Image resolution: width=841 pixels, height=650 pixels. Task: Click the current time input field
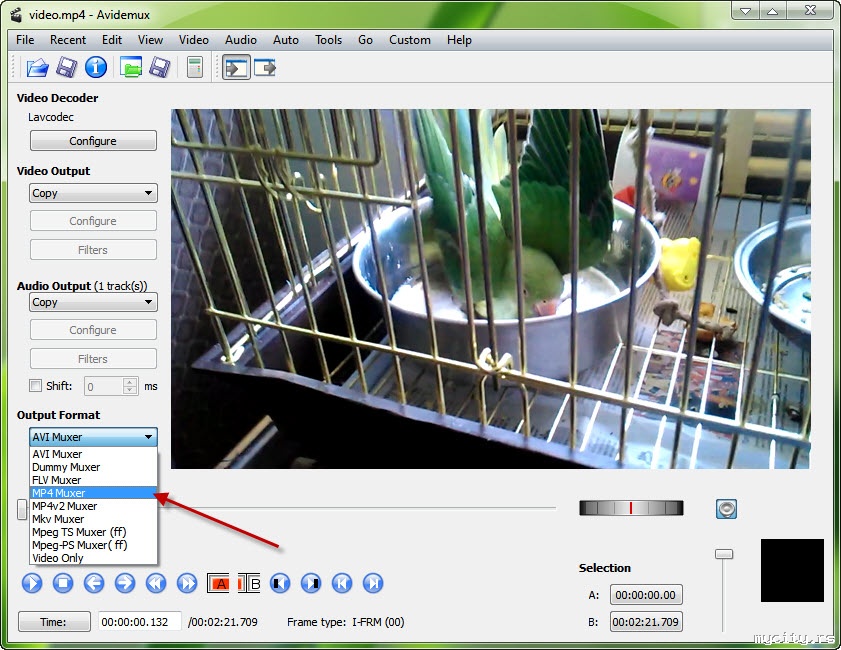[139, 622]
